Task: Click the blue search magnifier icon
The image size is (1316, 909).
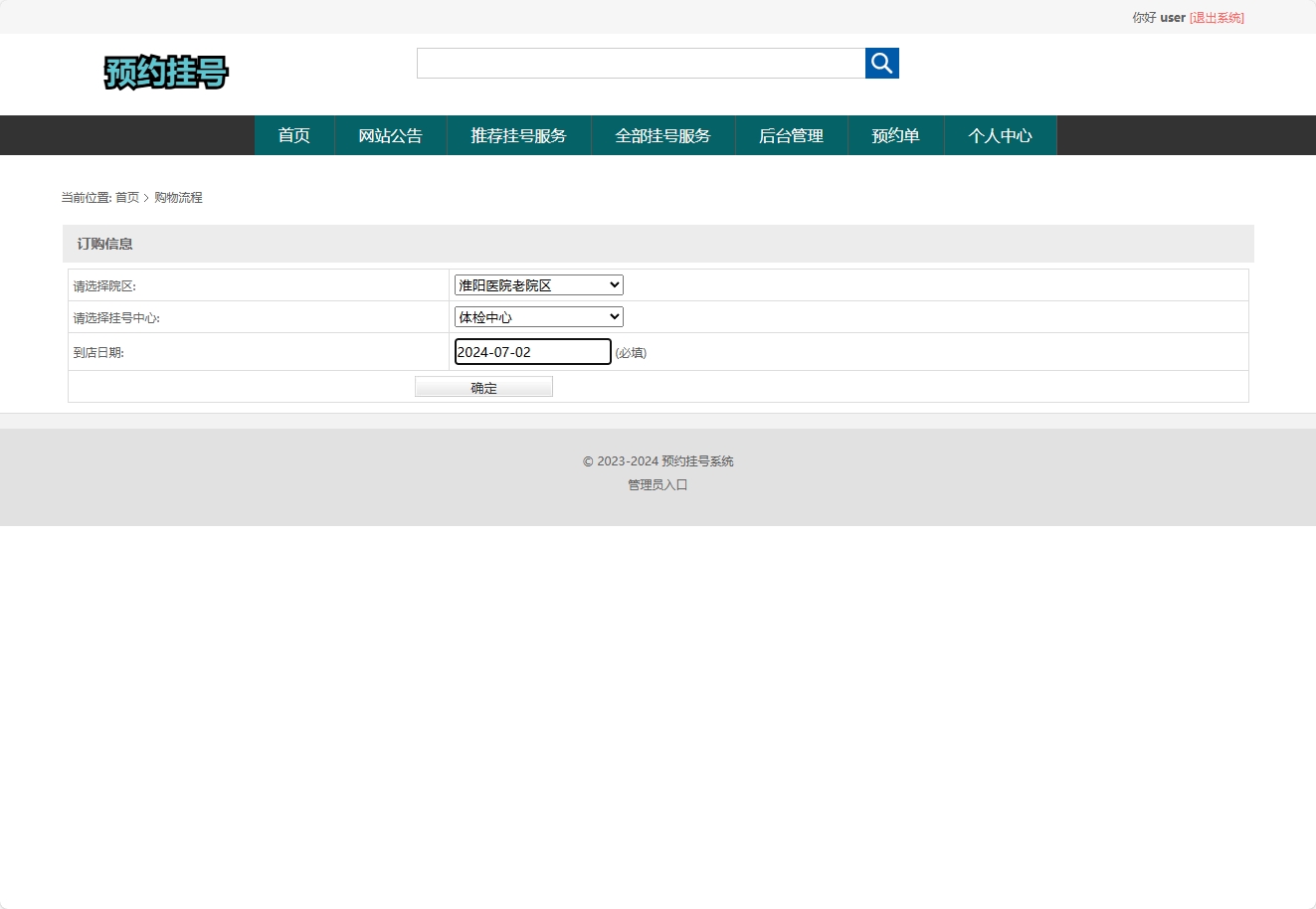Action: tap(882, 63)
